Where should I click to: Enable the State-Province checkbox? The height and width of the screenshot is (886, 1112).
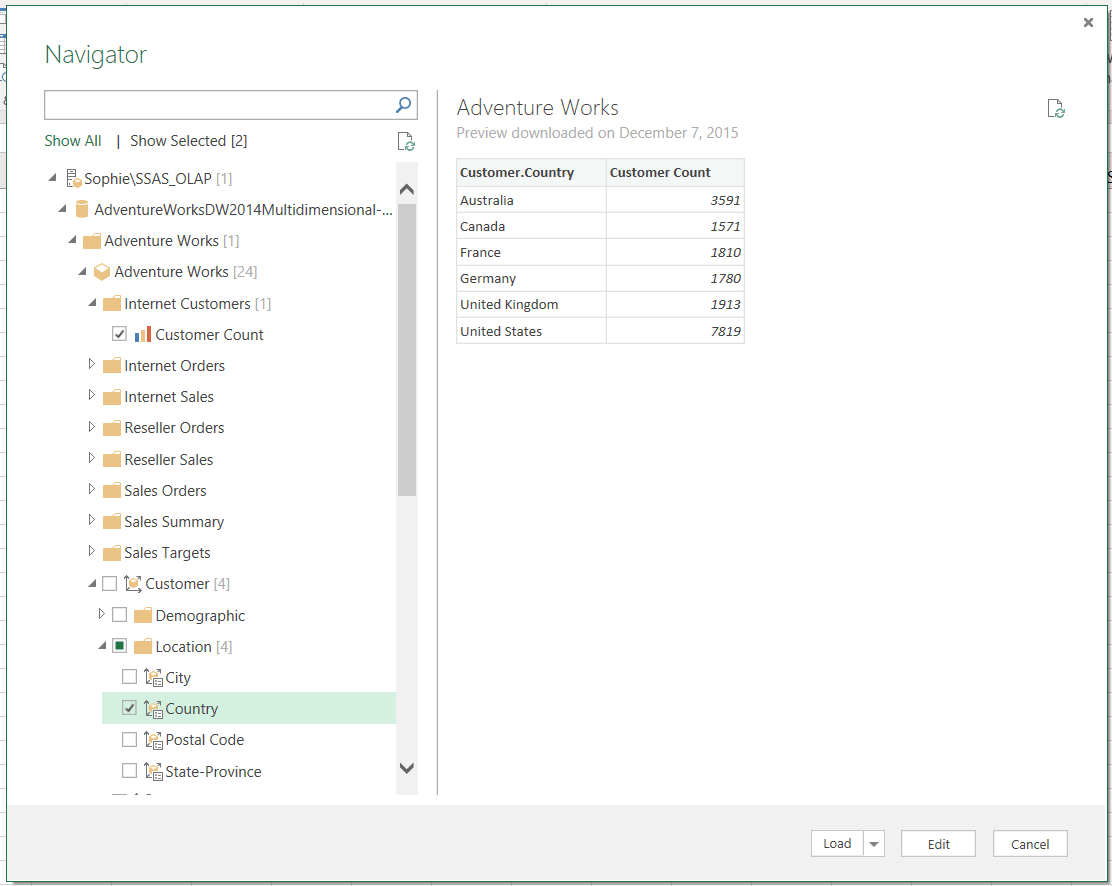[129, 771]
